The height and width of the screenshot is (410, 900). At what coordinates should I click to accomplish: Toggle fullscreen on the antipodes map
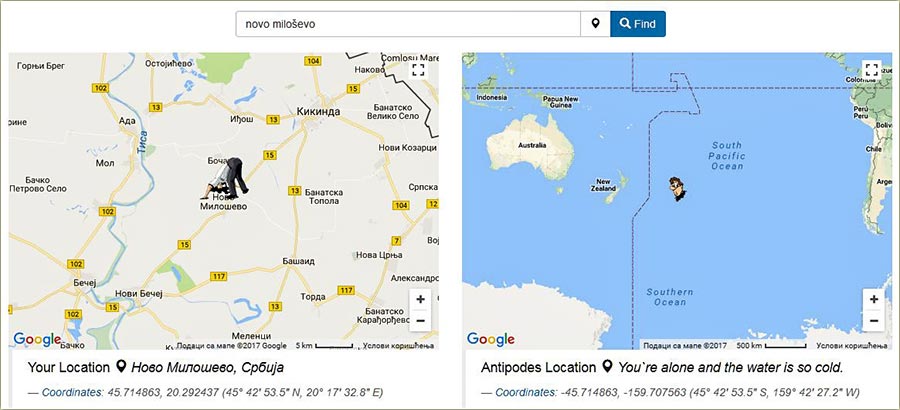(872, 70)
